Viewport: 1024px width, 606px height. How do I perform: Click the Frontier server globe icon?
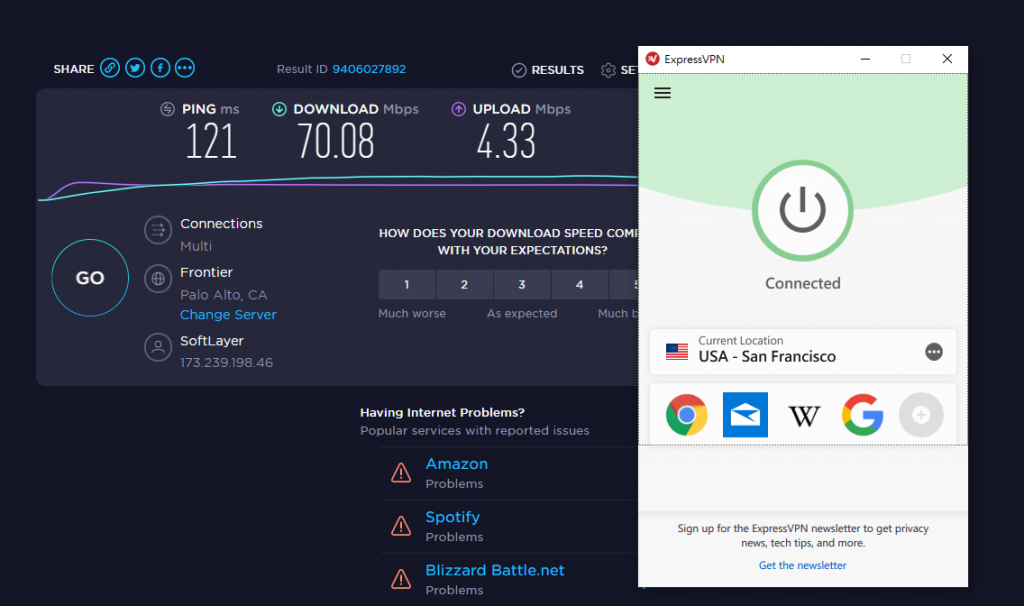(x=158, y=279)
